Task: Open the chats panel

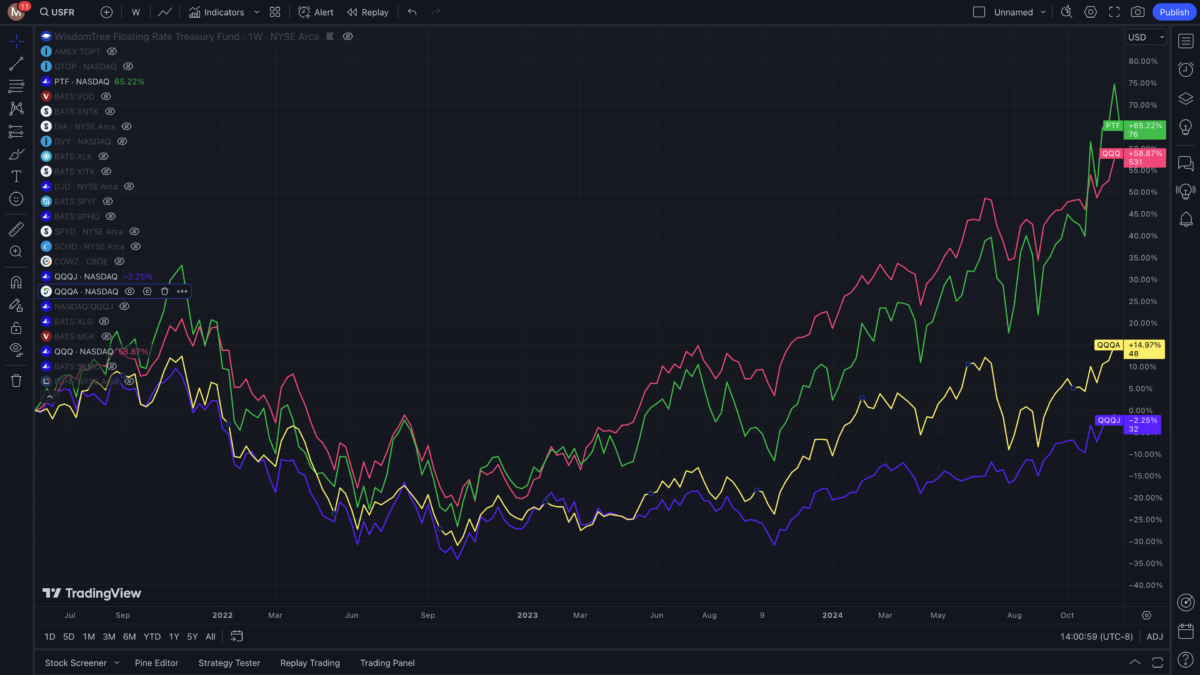Action: coord(1186,162)
